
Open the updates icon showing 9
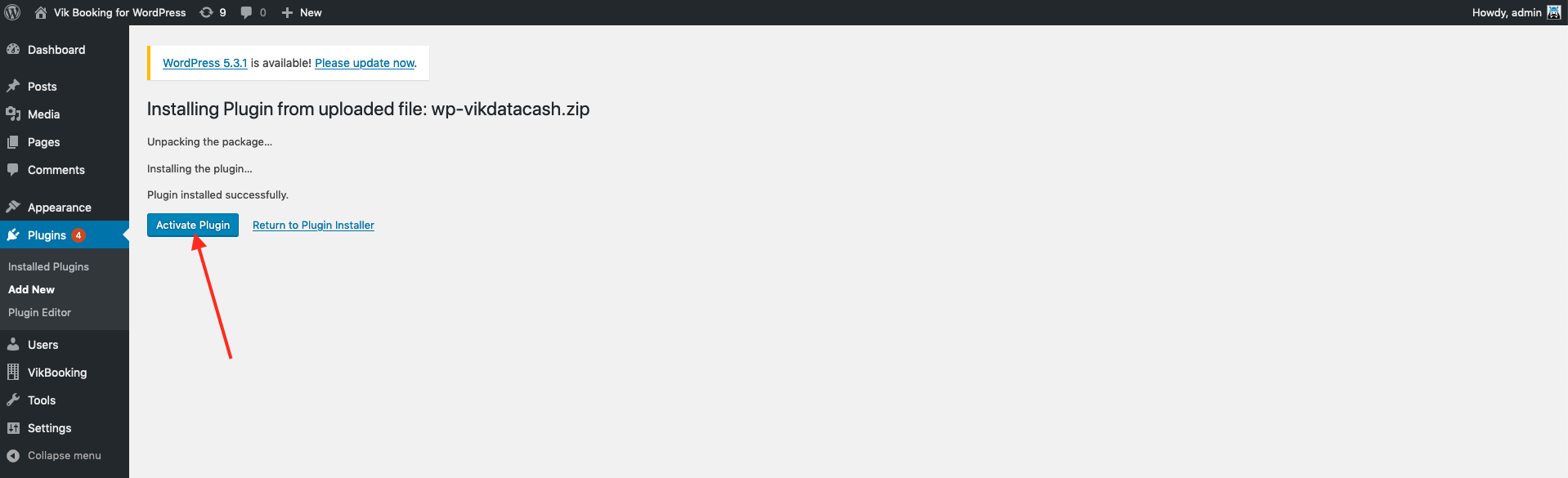coord(207,12)
